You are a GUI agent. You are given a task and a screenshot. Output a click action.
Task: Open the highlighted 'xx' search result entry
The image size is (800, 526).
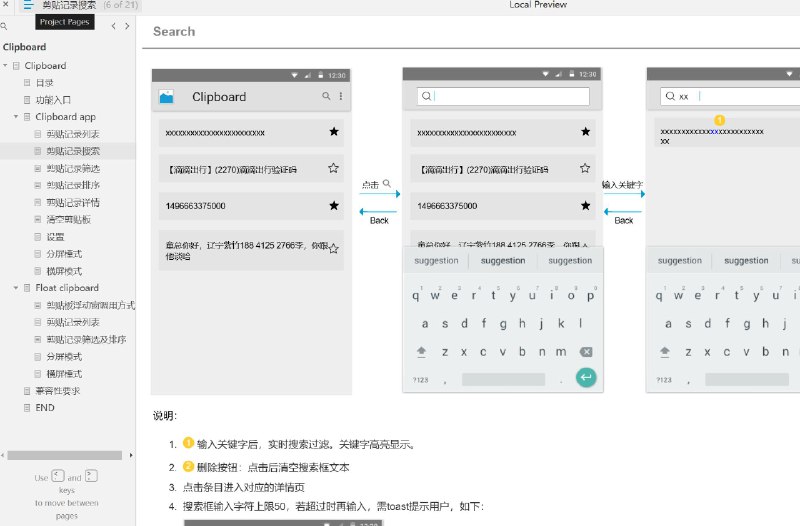[727, 133]
